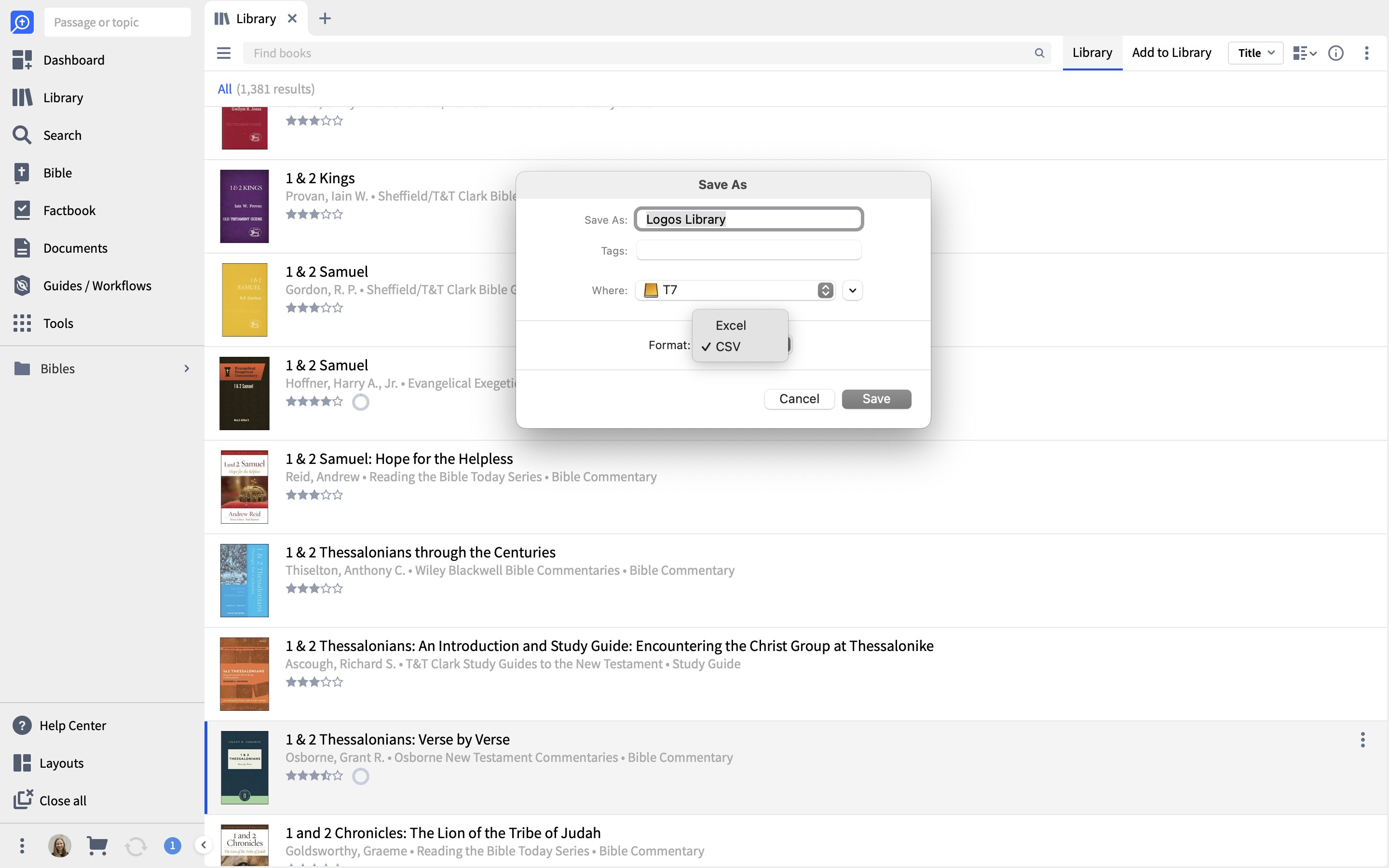Open the Title sort dropdown
This screenshot has height=868, width=1389.
click(1255, 53)
